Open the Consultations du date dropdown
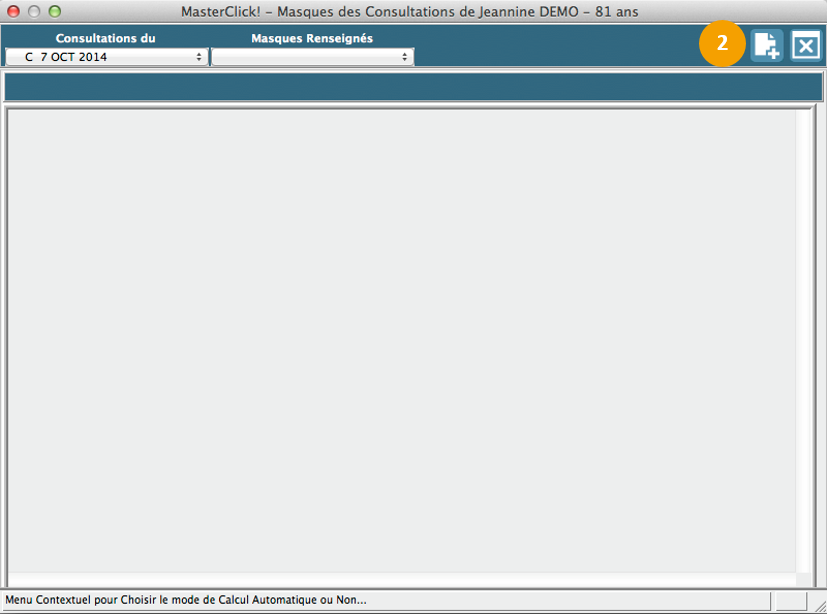The width and height of the screenshot is (827, 614). pos(105,57)
